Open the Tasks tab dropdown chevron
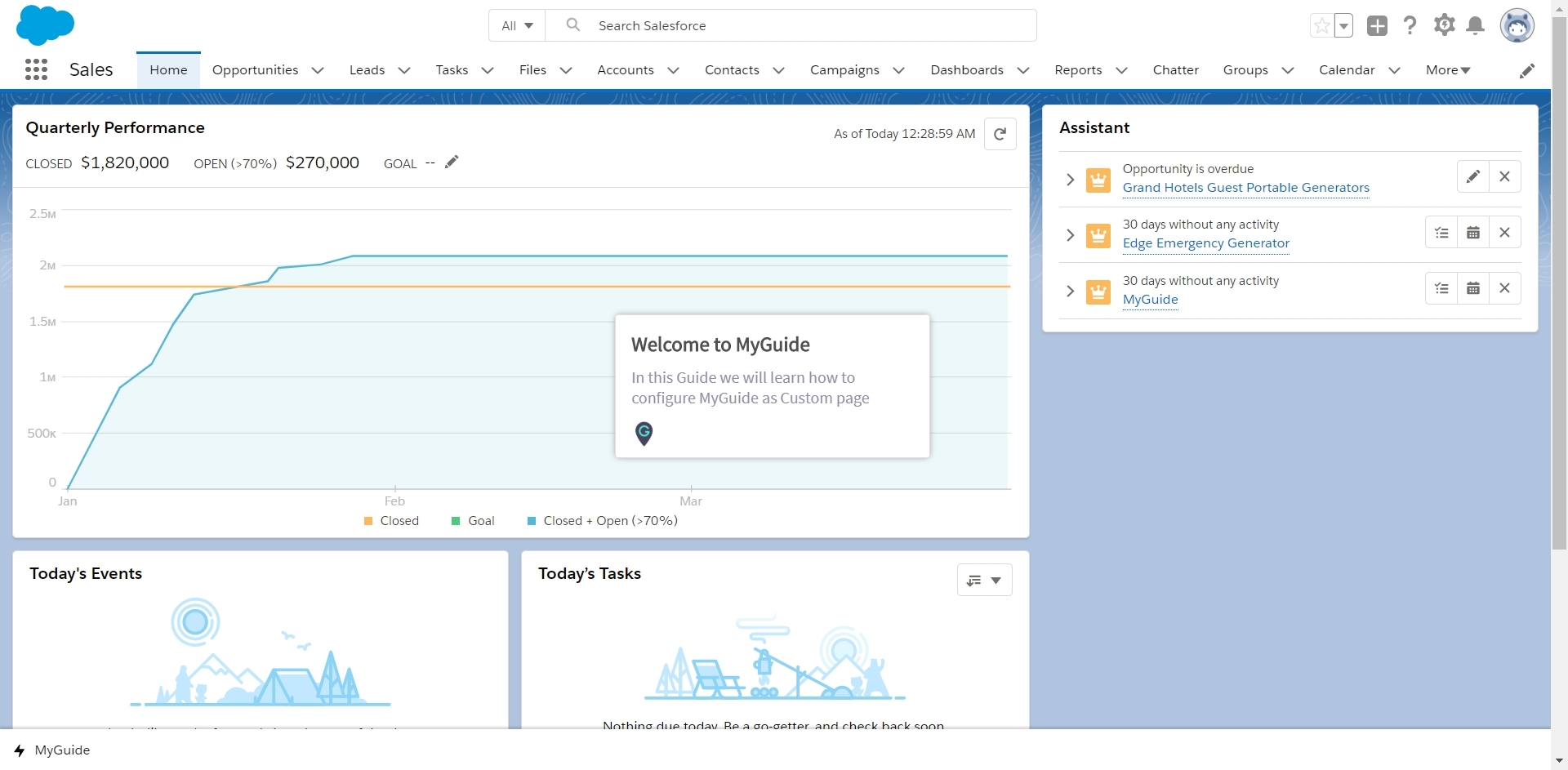Screen dimensions: 1568x770 [x=488, y=71]
